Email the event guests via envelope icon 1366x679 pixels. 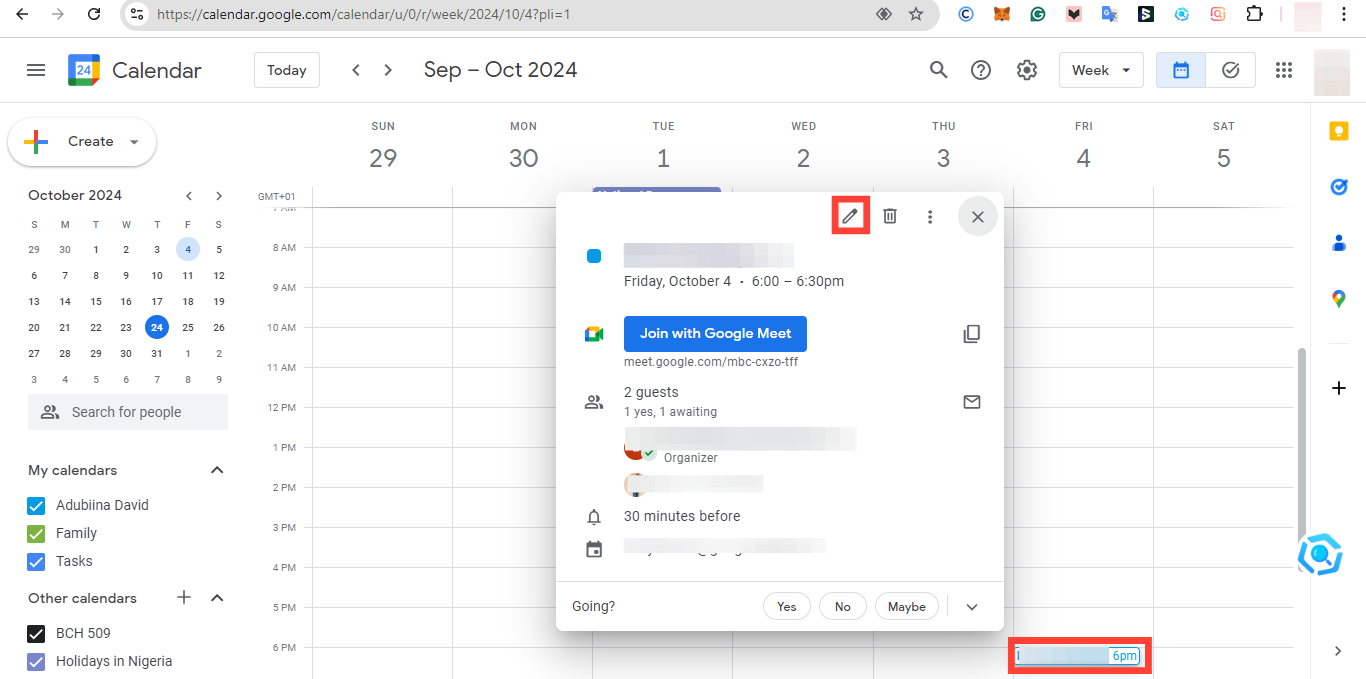click(x=971, y=402)
